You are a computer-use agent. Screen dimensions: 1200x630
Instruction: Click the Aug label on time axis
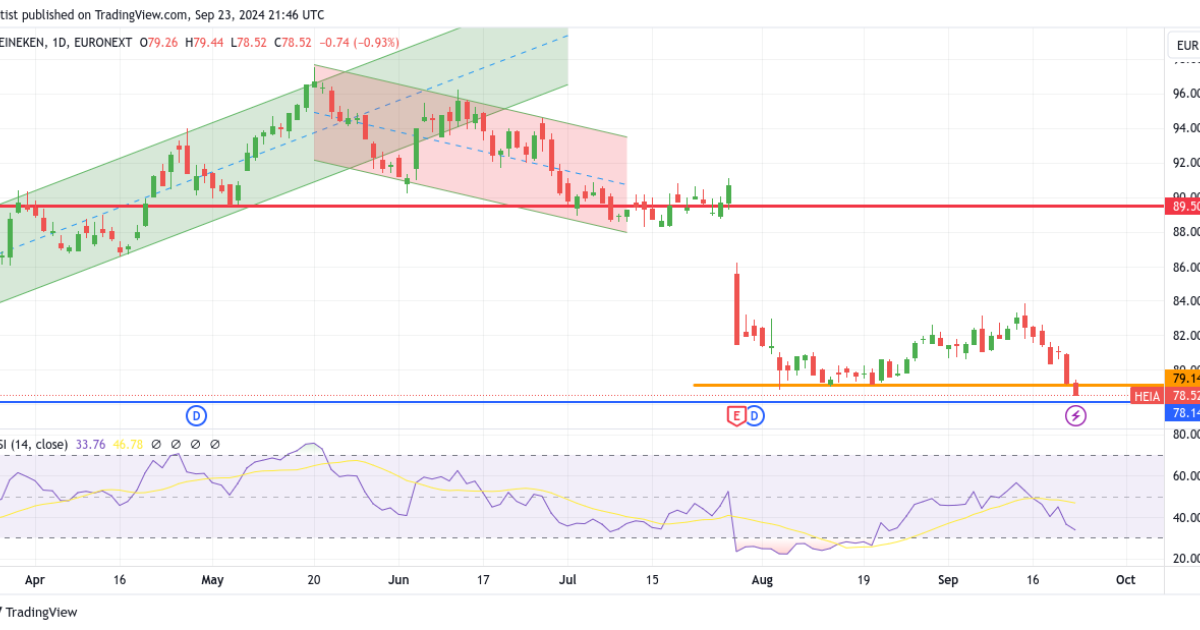point(763,579)
